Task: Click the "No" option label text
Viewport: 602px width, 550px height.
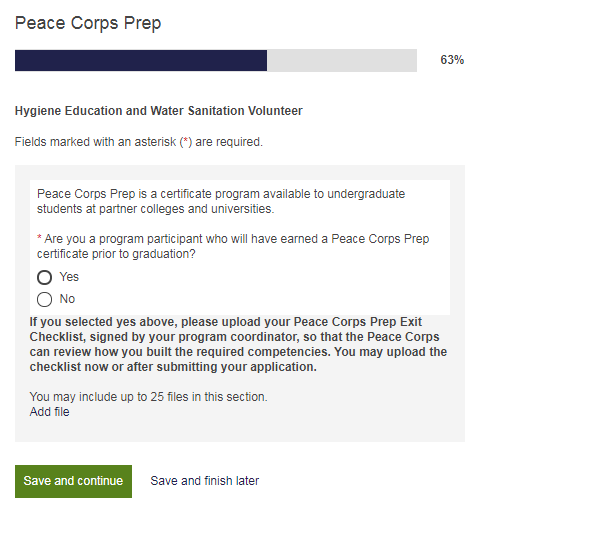Action: [67, 299]
